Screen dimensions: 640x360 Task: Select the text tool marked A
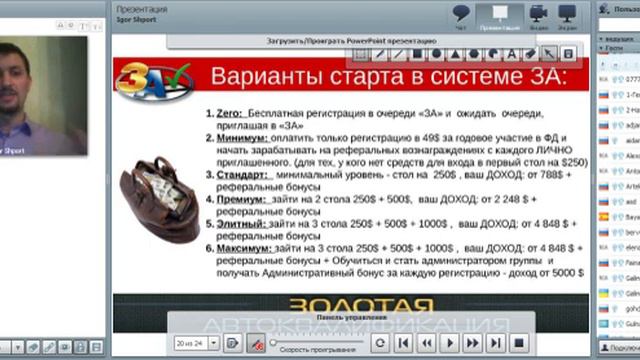coord(511,54)
